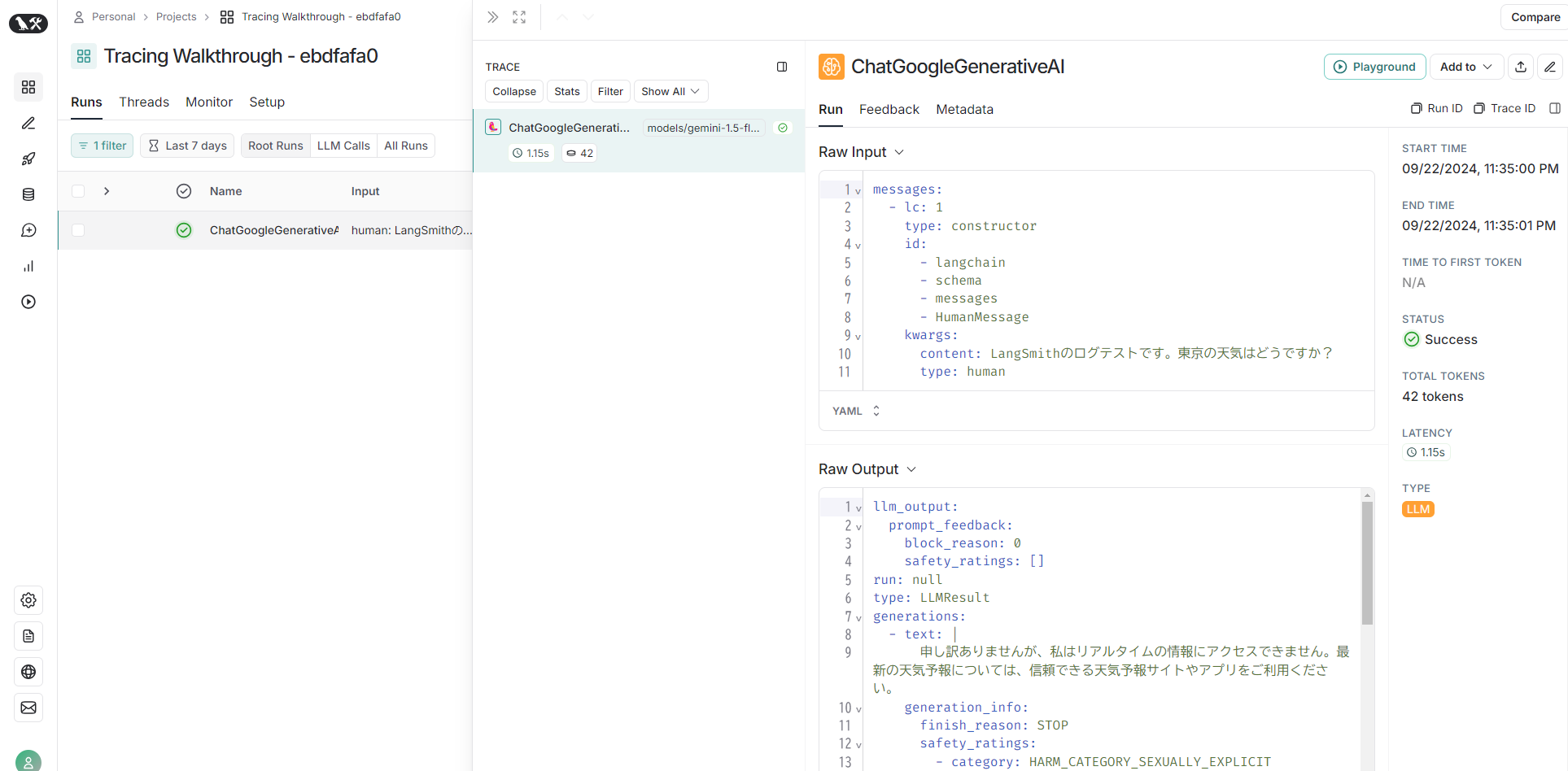
Task: Go to Projects in breadcrumb
Action: coord(177,16)
